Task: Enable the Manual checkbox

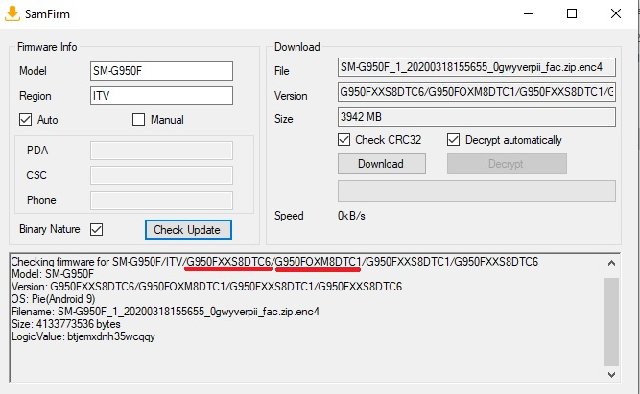Action: [x=138, y=120]
